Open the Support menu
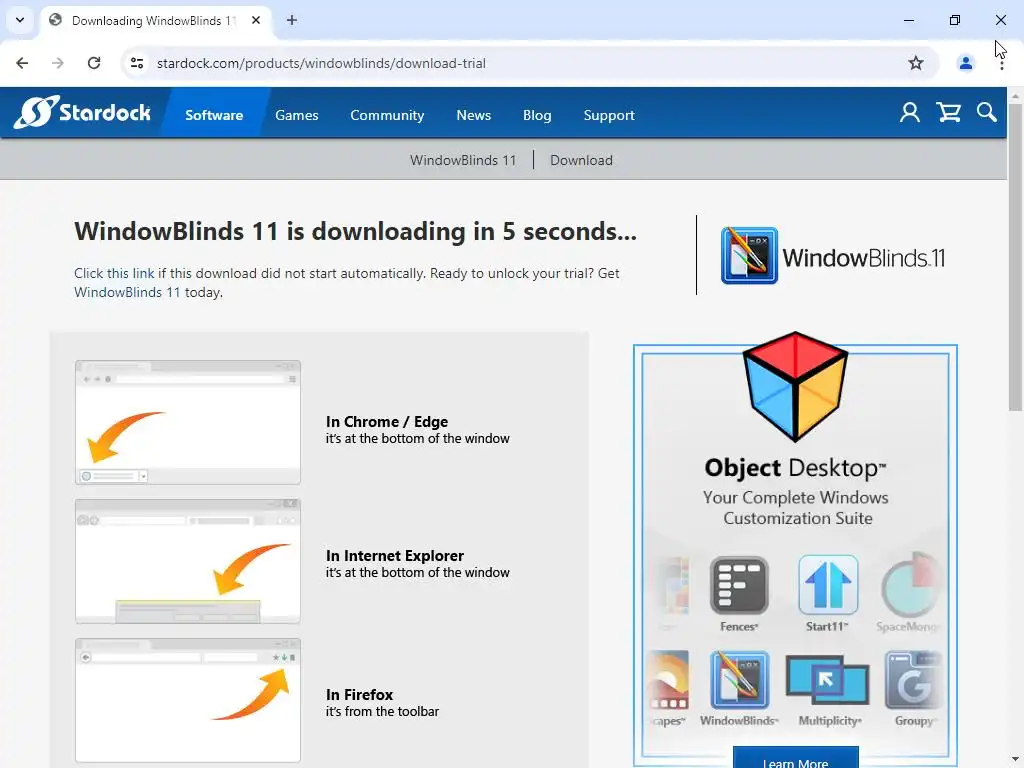Viewport: 1024px width, 768px height. [609, 115]
